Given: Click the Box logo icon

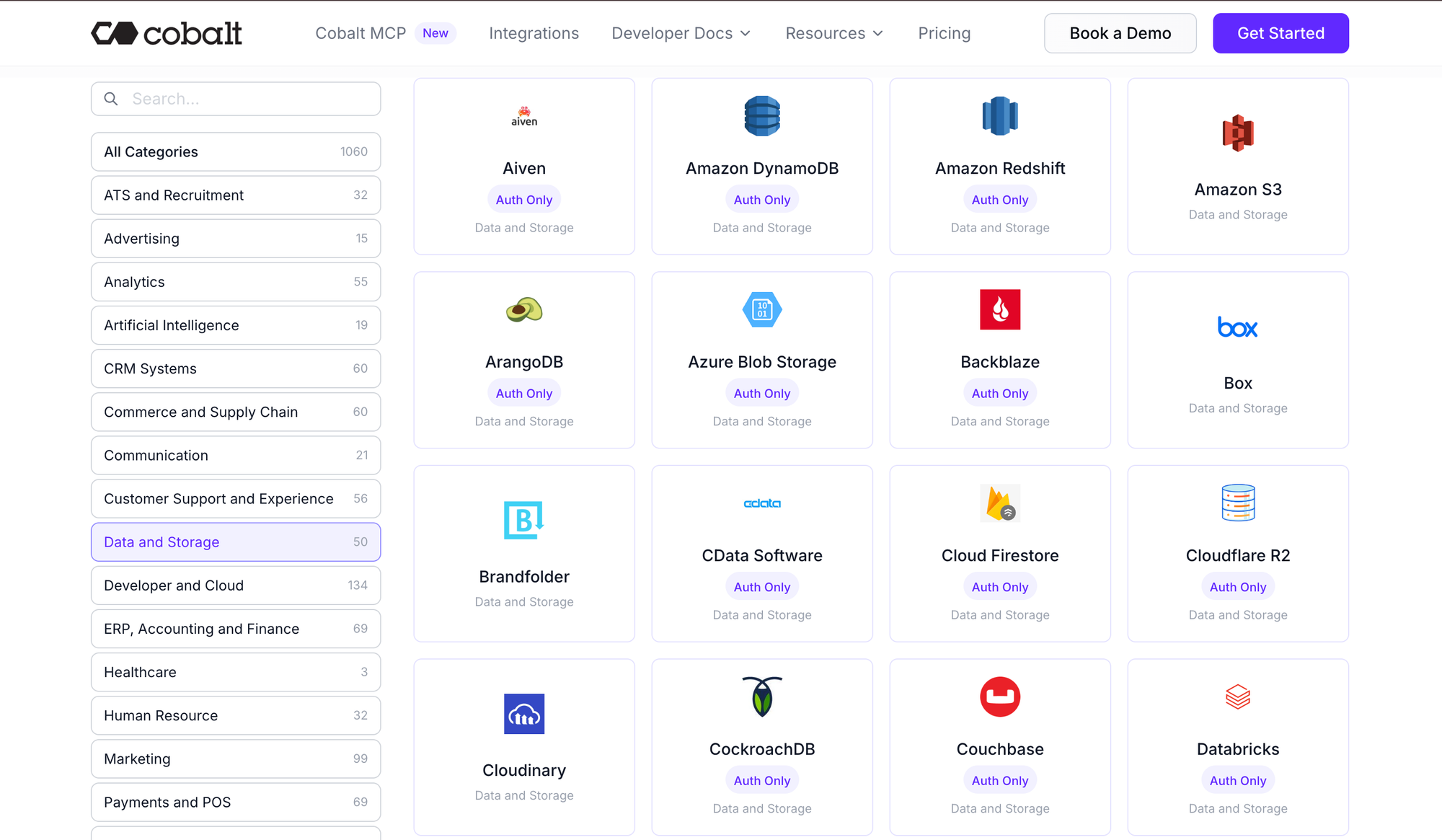Looking at the screenshot, I should (1238, 327).
